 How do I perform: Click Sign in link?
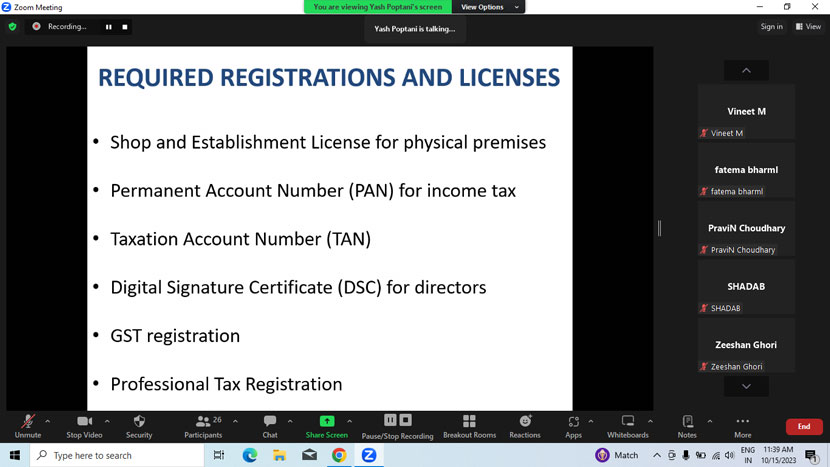[x=771, y=26]
